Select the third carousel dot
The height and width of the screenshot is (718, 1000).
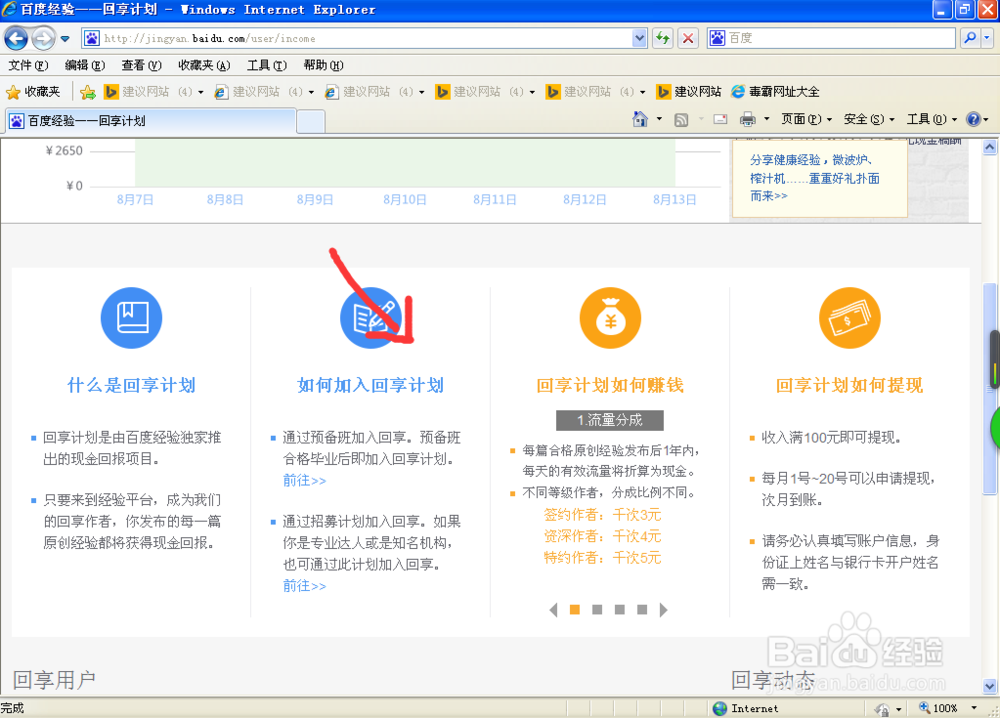tap(619, 610)
